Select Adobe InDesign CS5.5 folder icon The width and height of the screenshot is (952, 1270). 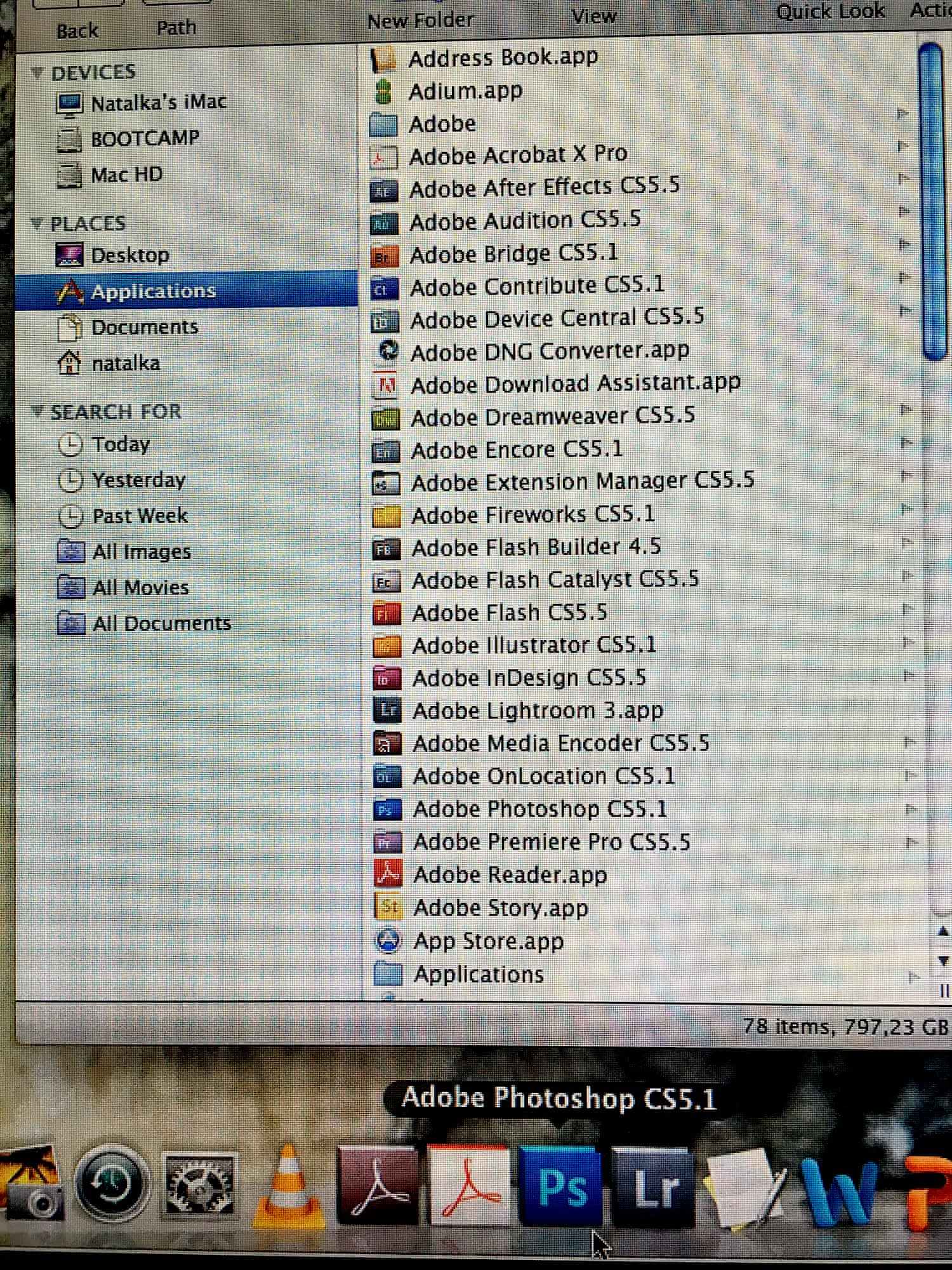pos(387,679)
